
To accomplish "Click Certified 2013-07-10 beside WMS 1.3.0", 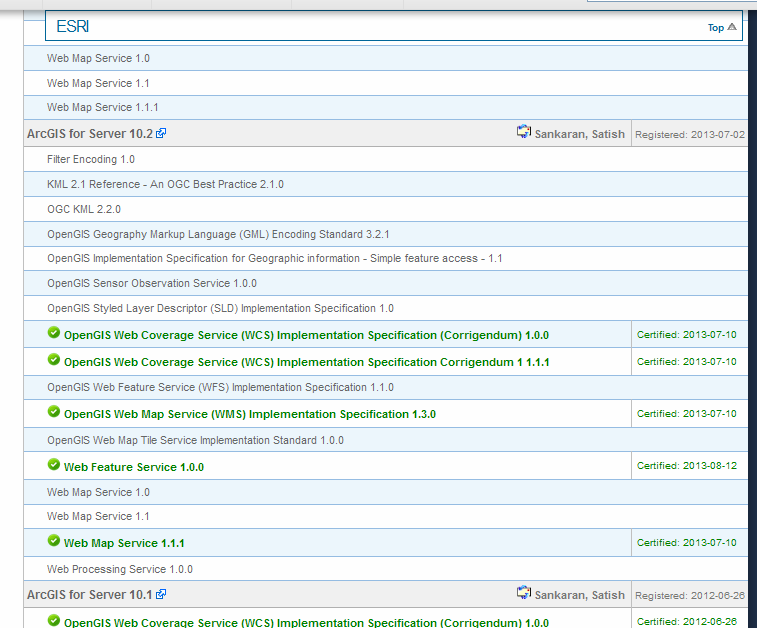I will click(x=687, y=414).
